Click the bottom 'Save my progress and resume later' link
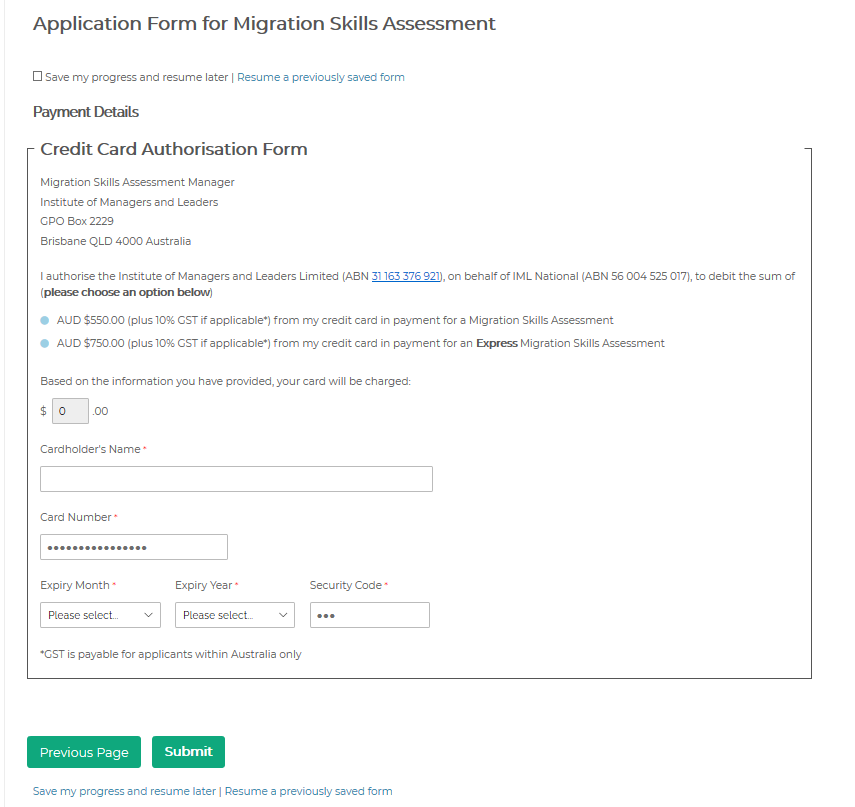Viewport: 855px width, 807px height. pos(124,791)
